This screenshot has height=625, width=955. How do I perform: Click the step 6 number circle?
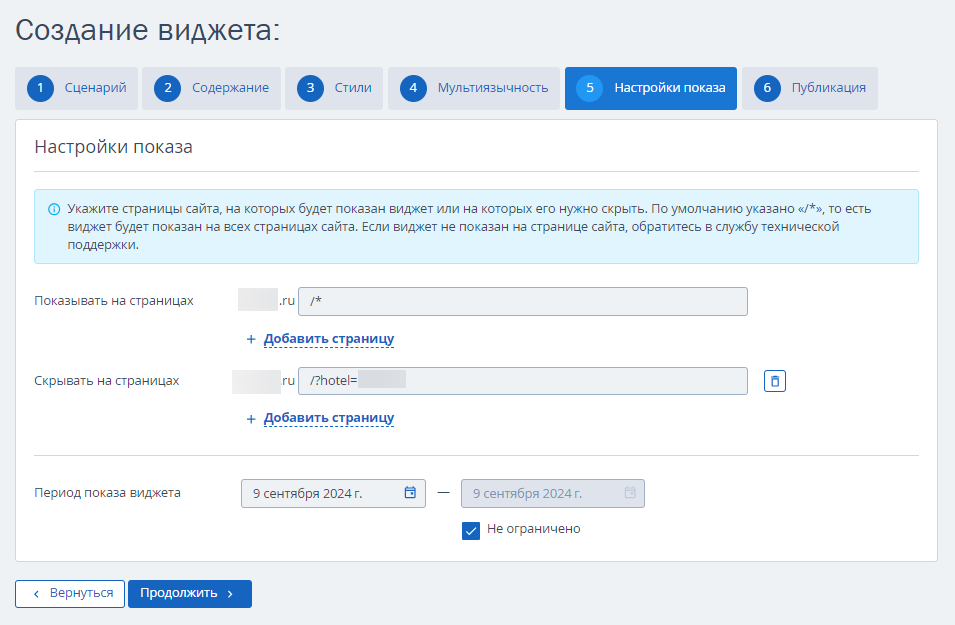pos(767,88)
